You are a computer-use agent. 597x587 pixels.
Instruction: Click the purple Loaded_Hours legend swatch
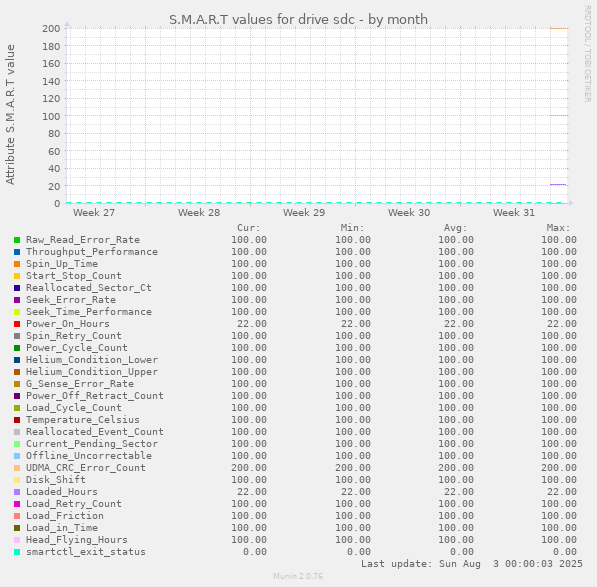(x=17, y=492)
